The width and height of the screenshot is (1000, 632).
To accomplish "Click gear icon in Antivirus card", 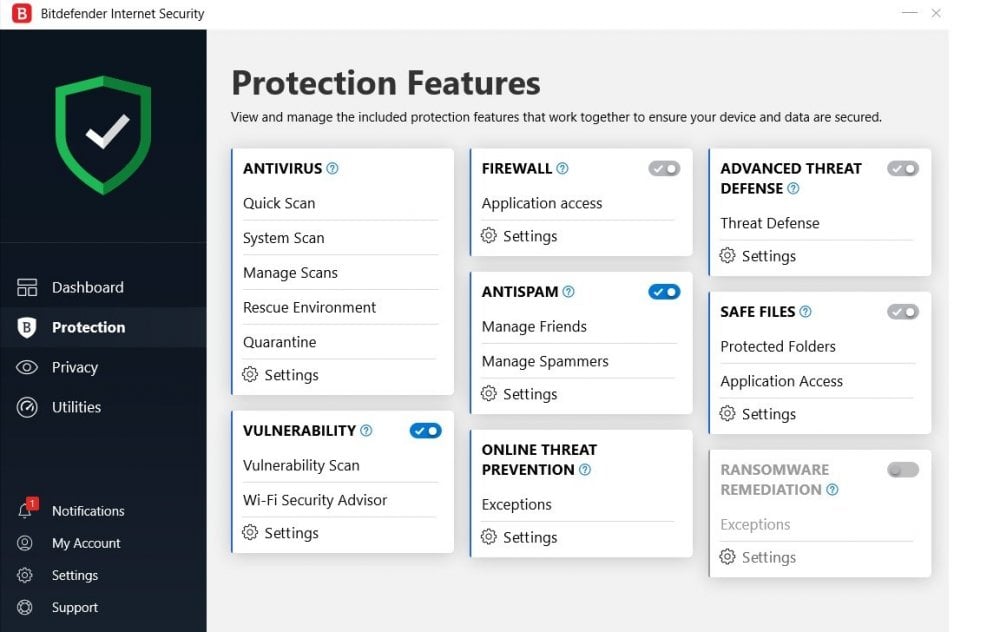I will tap(250, 374).
